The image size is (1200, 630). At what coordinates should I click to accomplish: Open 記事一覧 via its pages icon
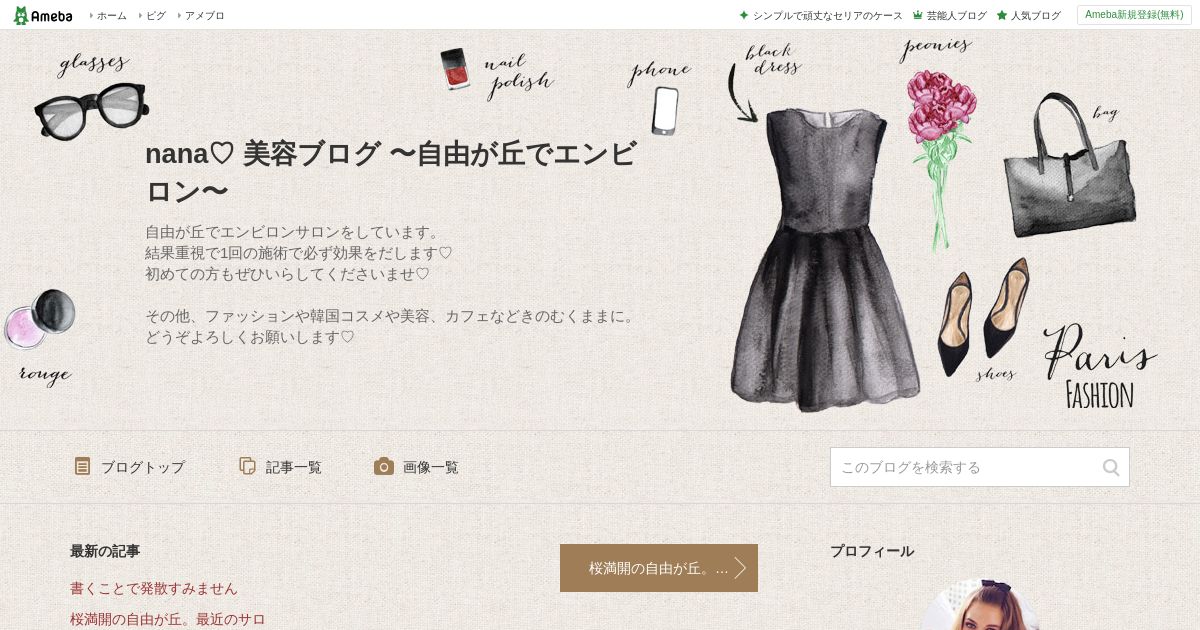(x=247, y=466)
